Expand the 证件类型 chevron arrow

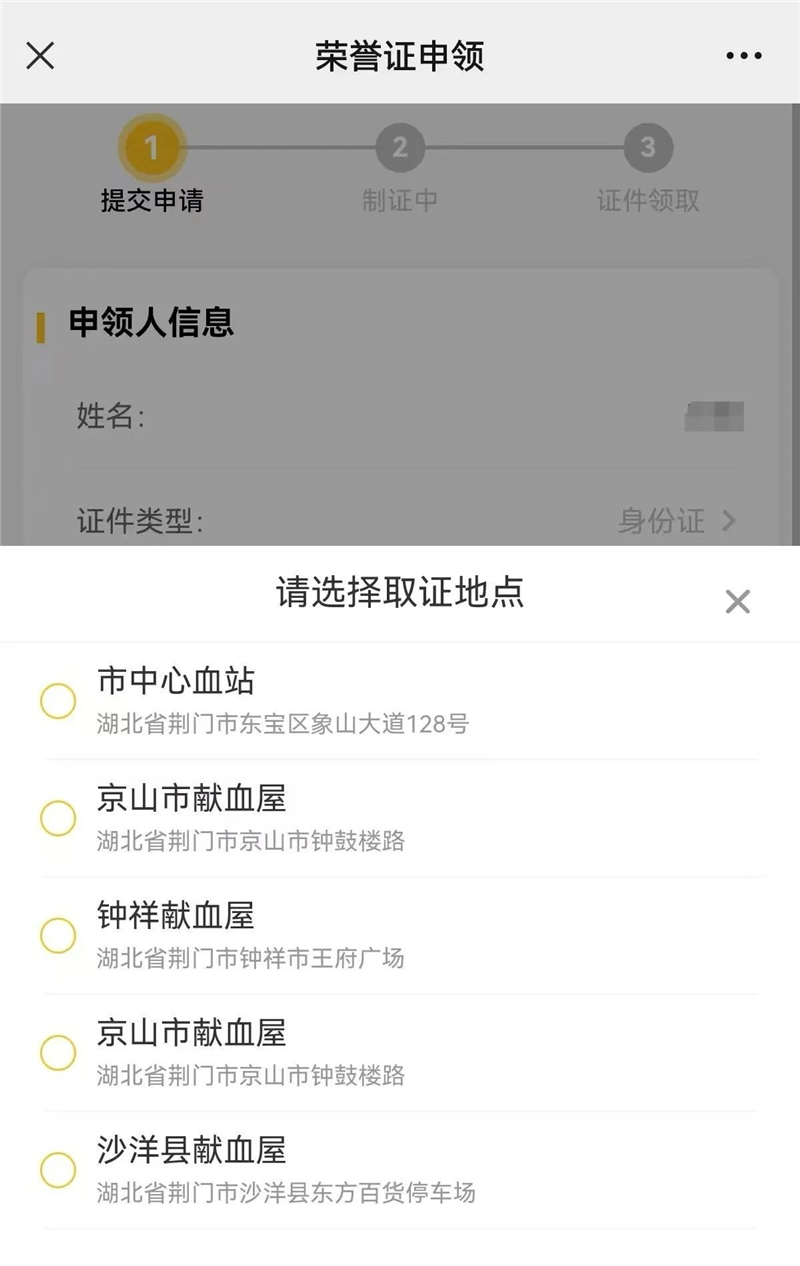tap(729, 521)
